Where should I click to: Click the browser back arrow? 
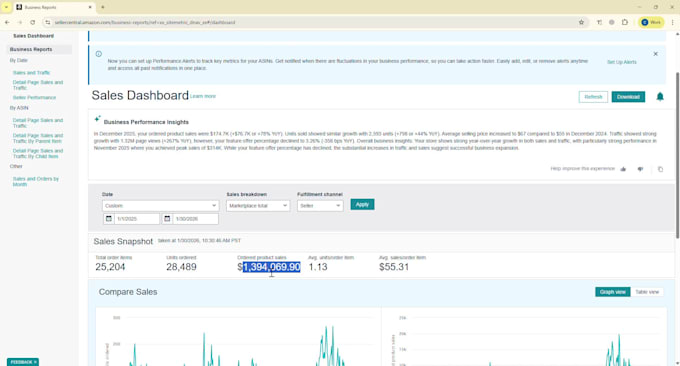point(7,22)
